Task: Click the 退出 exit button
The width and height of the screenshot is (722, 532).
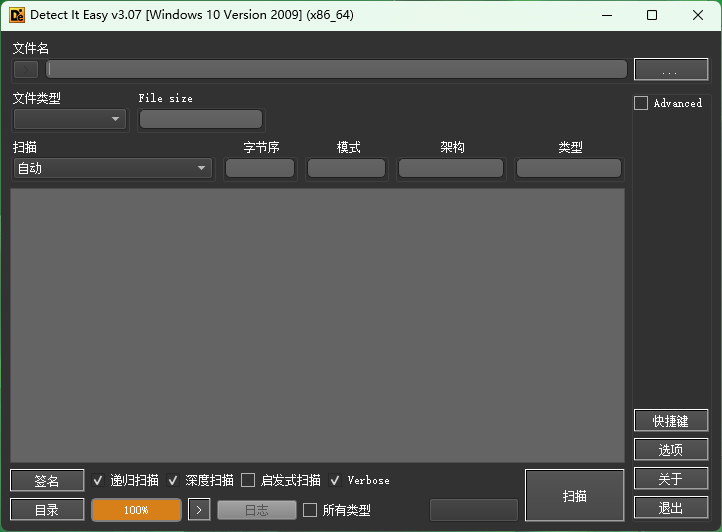Action: [670, 508]
